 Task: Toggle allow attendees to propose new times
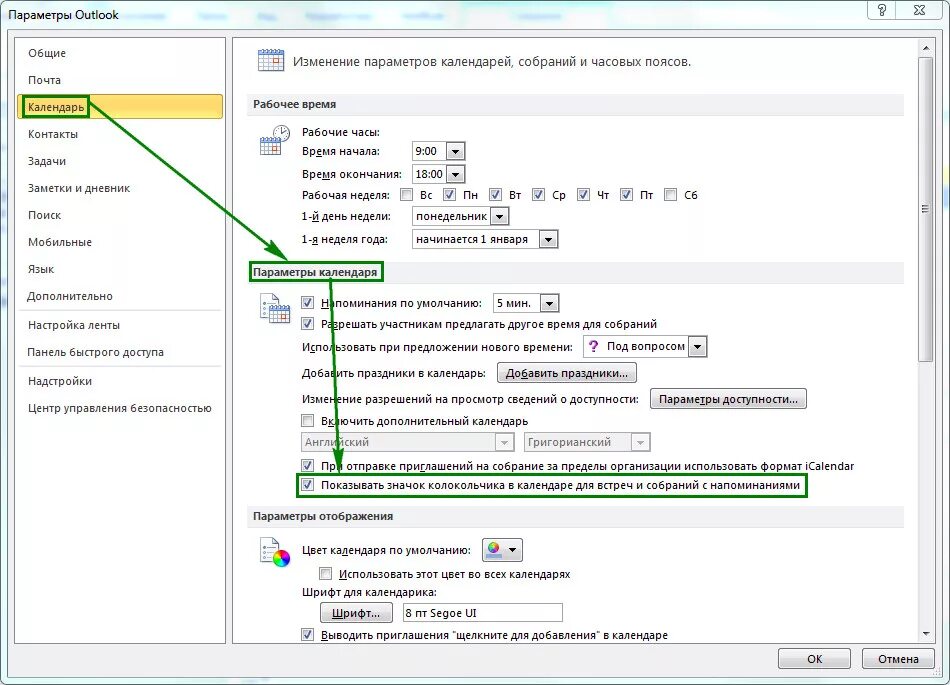tap(308, 323)
